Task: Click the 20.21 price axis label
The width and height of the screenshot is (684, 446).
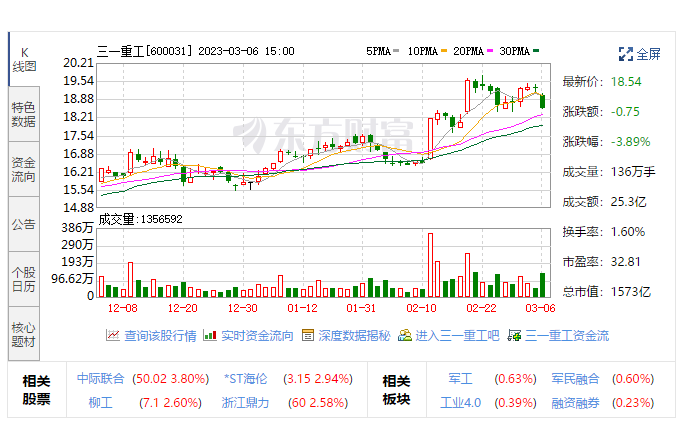Action: (x=79, y=63)
